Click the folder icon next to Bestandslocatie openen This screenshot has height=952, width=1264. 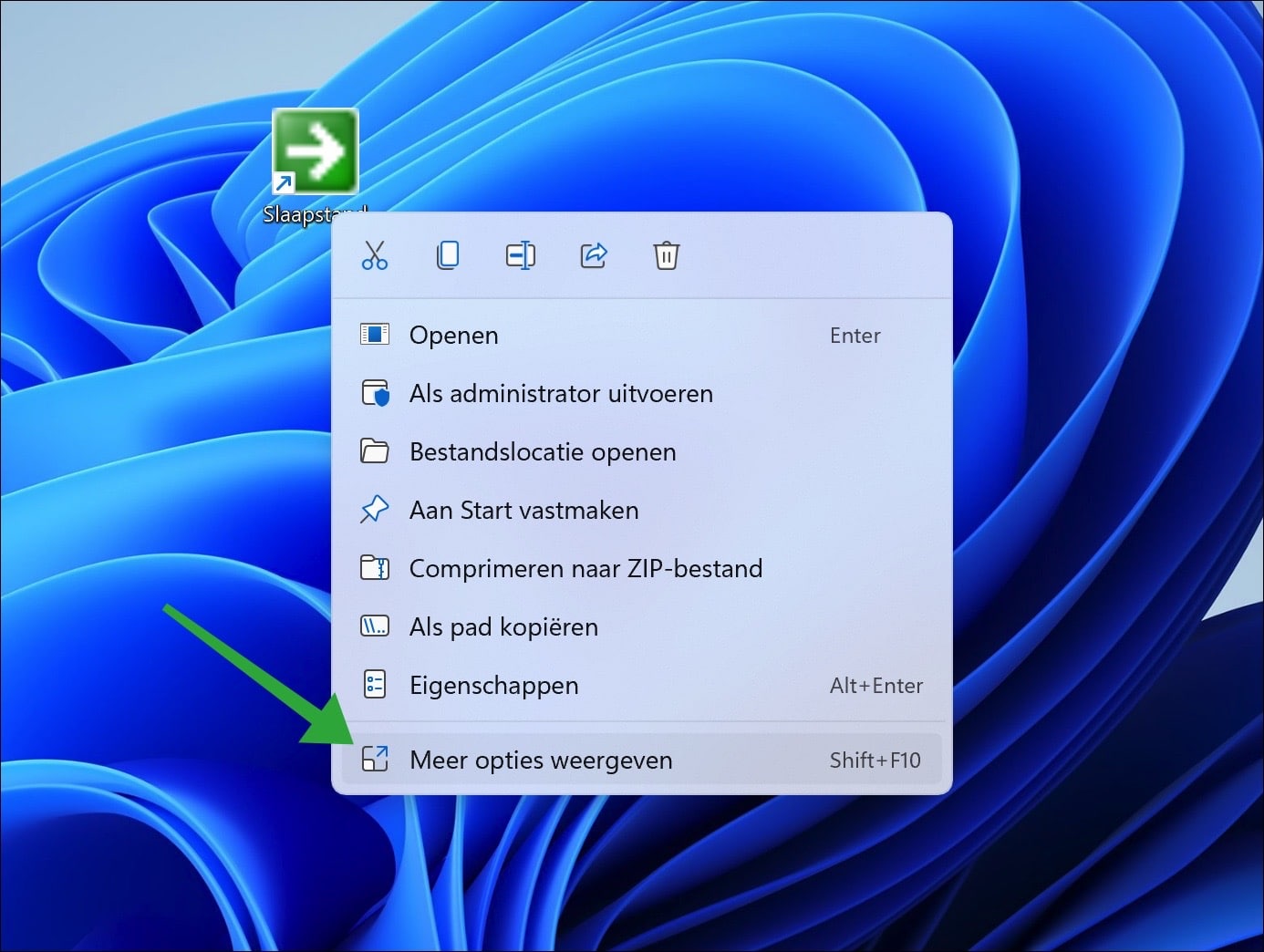coord(375,451)
